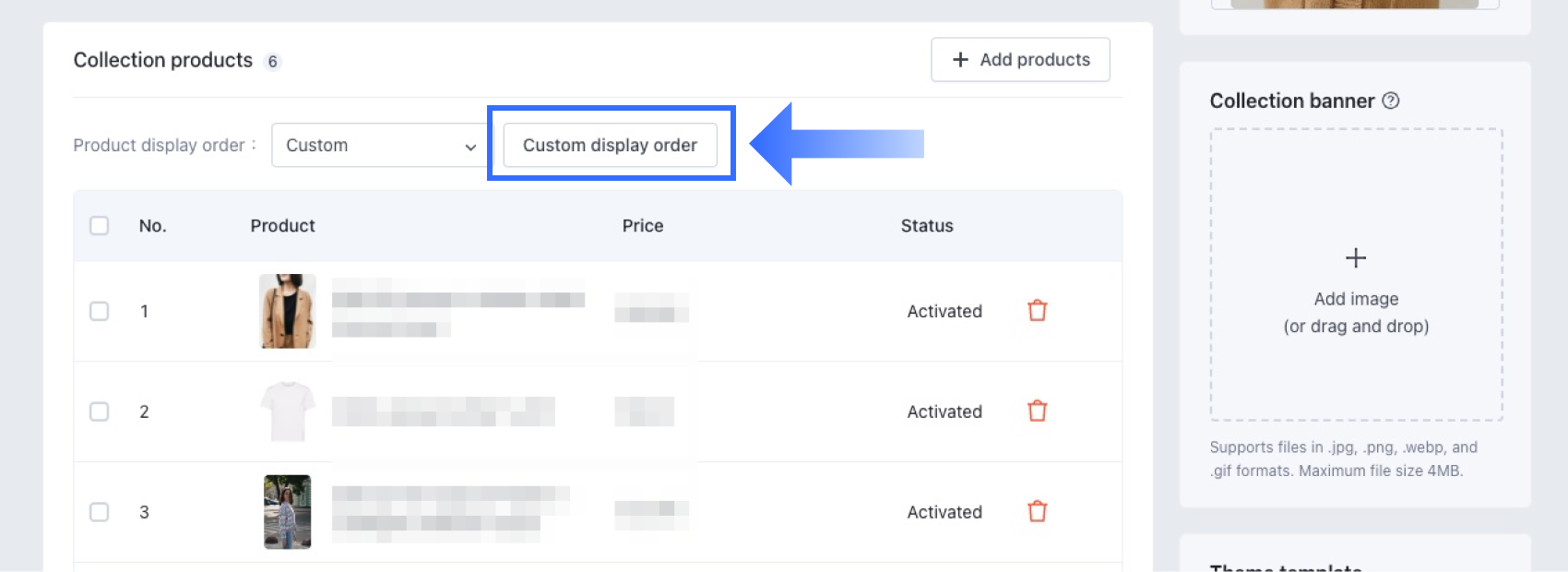
Task: Click the Price column header
Action: point(643,226)
